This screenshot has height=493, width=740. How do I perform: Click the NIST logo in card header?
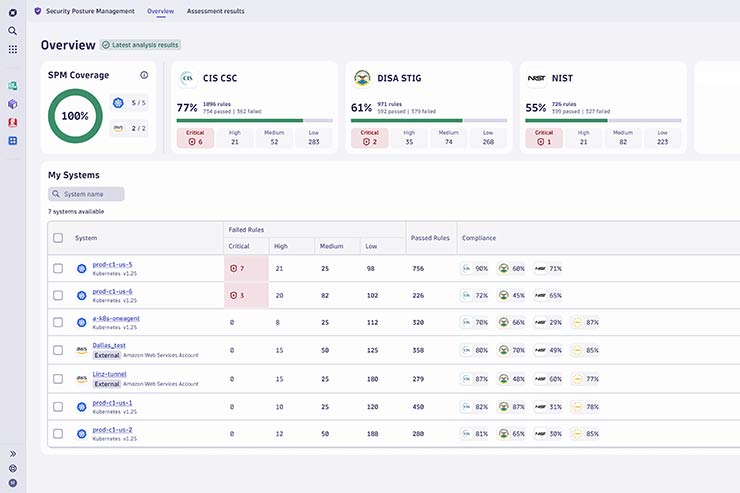(535, 78)
